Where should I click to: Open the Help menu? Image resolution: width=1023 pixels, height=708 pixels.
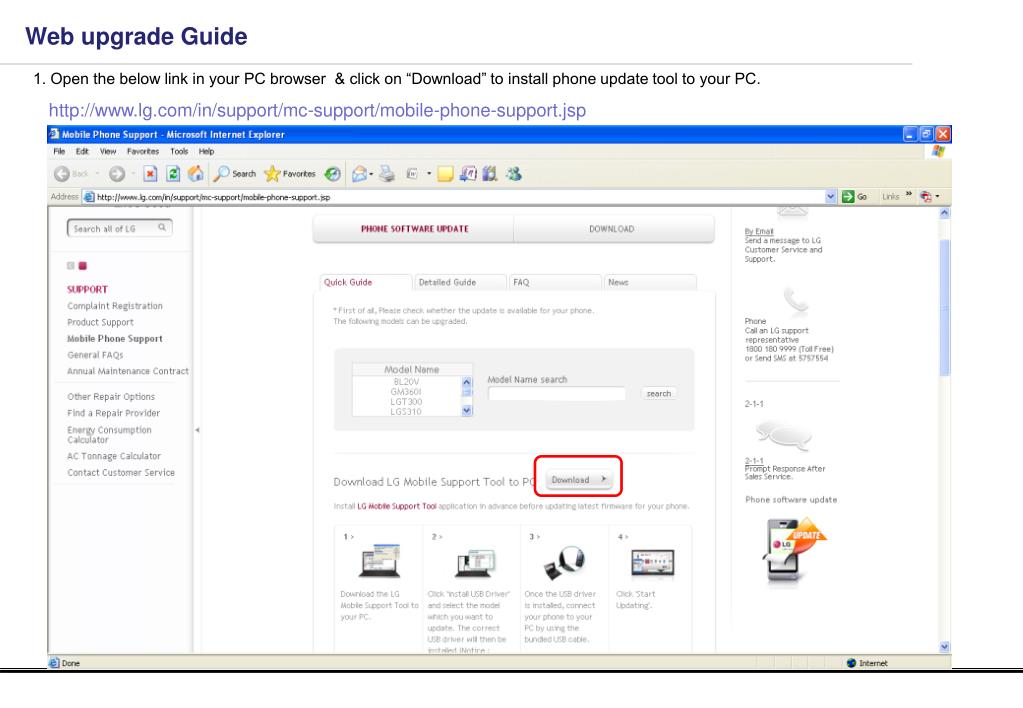point(207,151)
